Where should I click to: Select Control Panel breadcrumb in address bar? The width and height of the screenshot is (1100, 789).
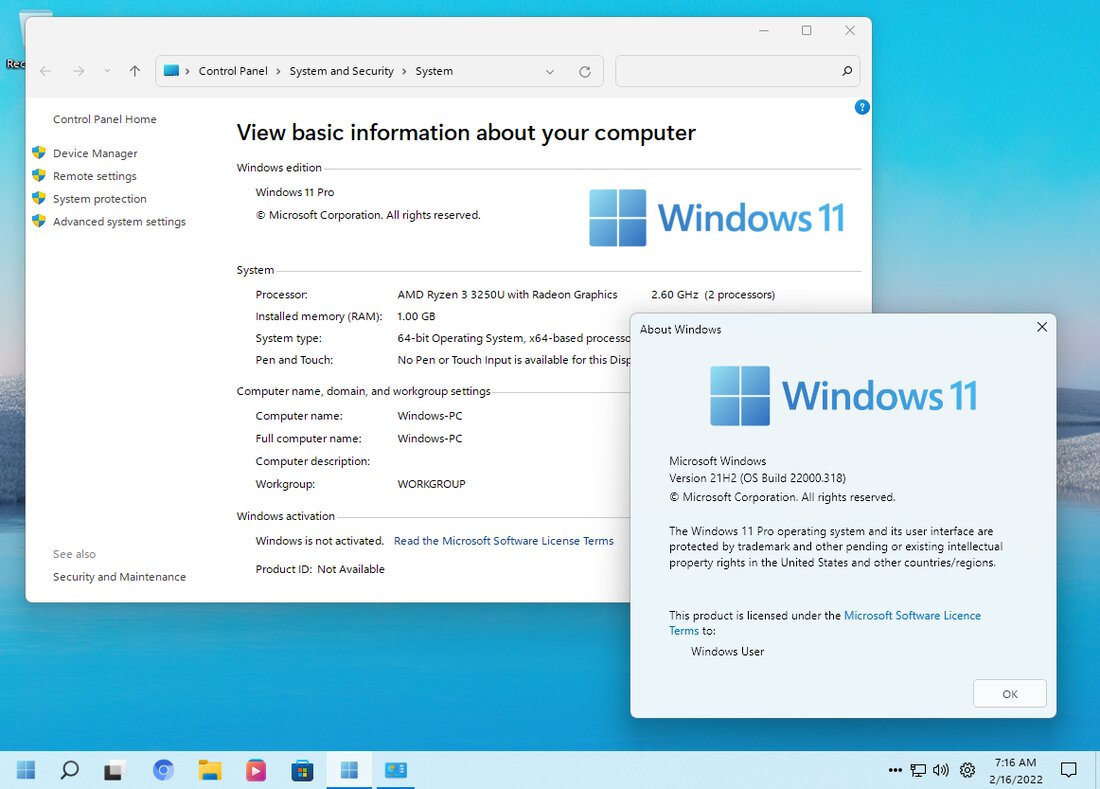(x=233, y=71)
